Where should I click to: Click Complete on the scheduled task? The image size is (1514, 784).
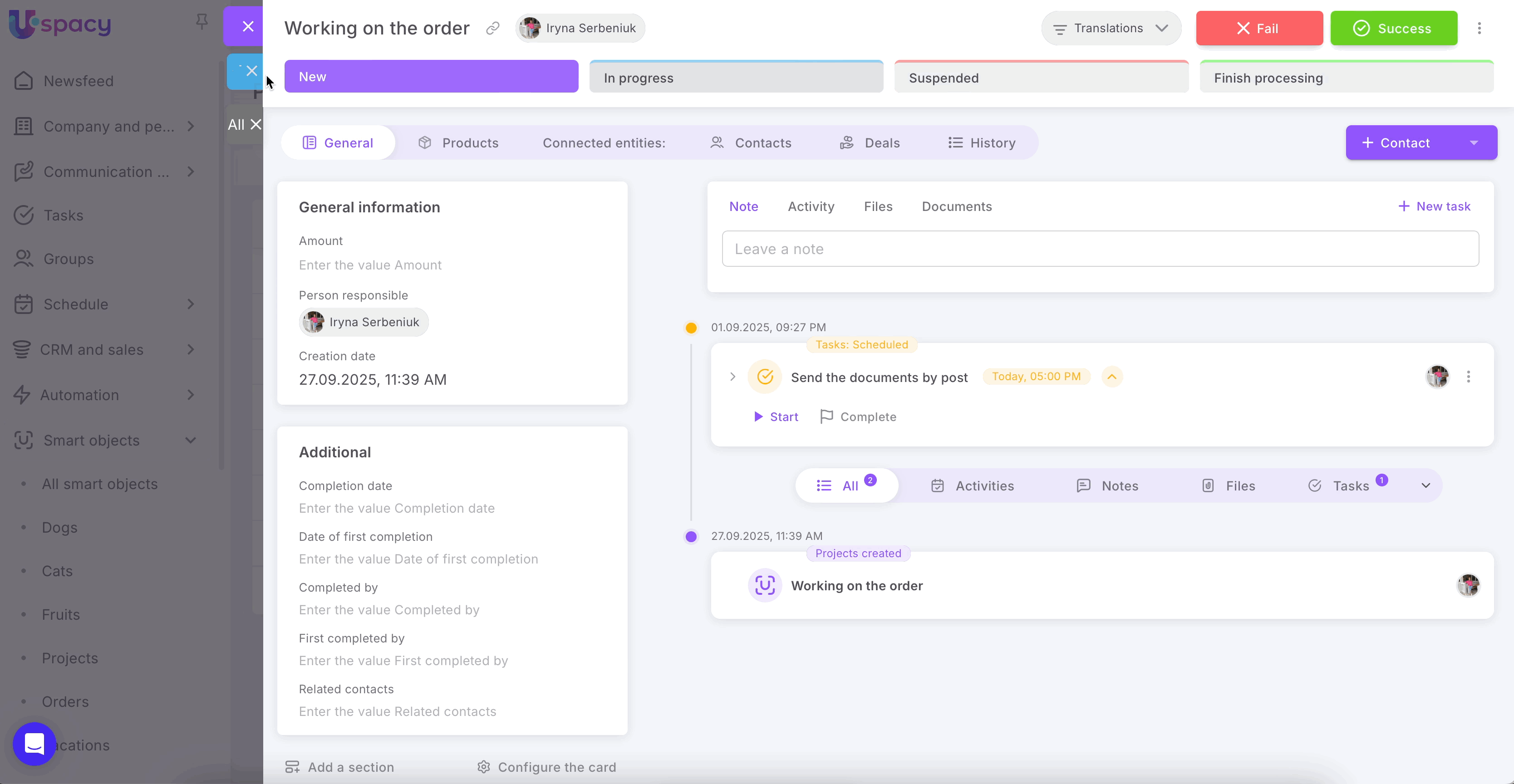(x=857, y=416)
